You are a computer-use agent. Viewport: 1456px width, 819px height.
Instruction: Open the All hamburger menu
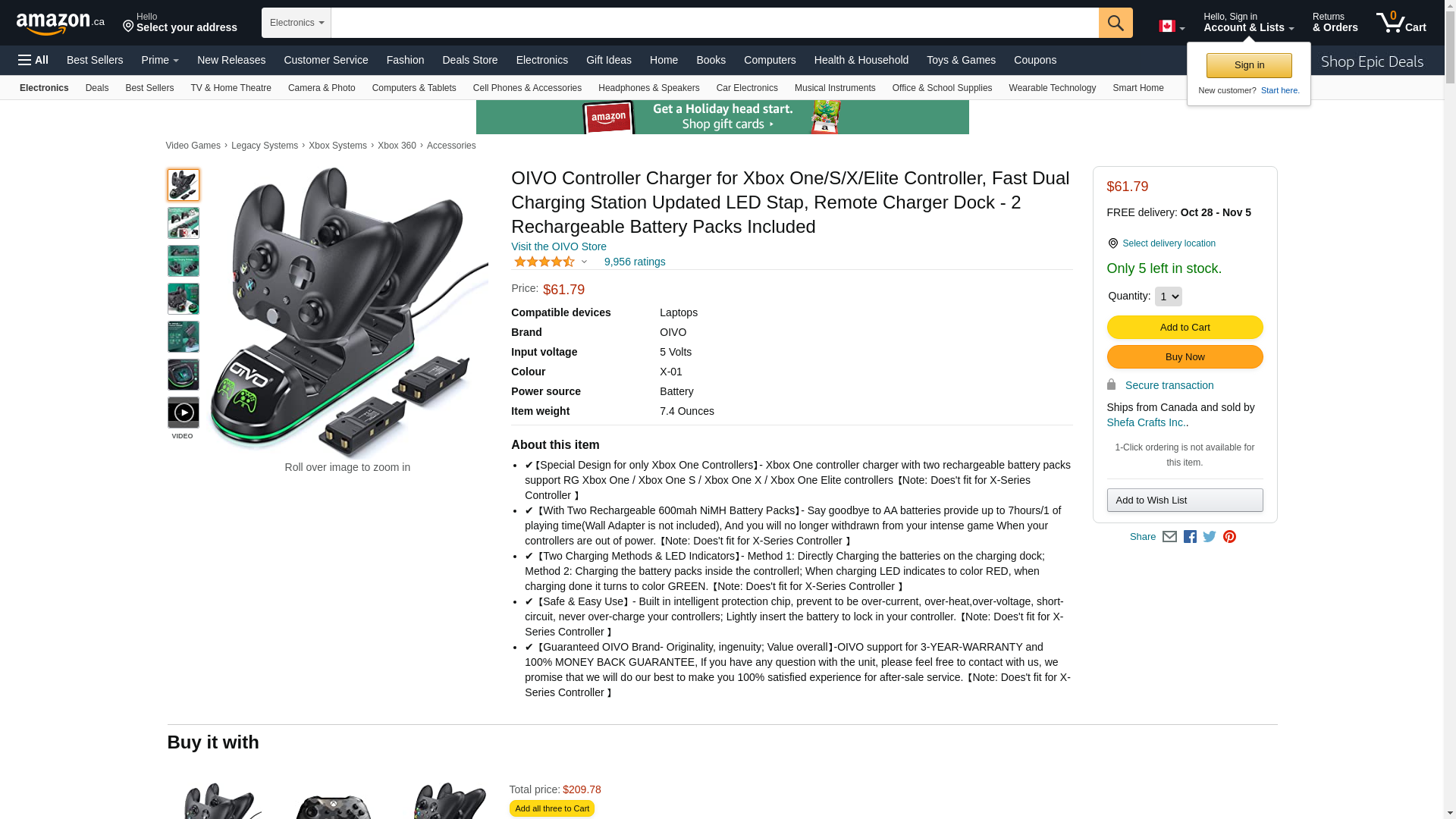(33, 60)
